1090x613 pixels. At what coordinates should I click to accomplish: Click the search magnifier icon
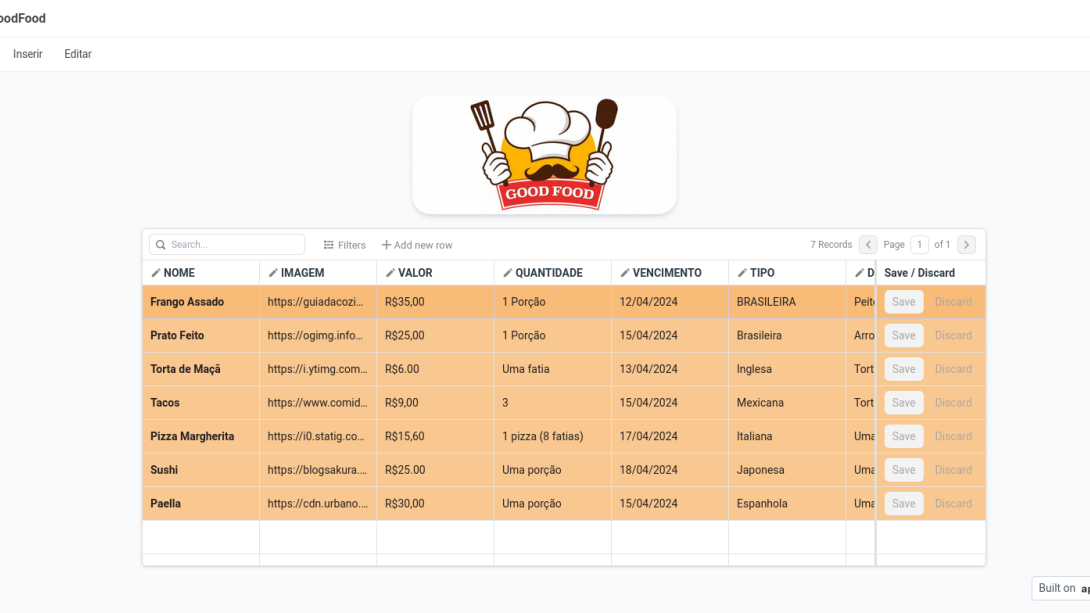pyautogui.click(x=161, y=245)
